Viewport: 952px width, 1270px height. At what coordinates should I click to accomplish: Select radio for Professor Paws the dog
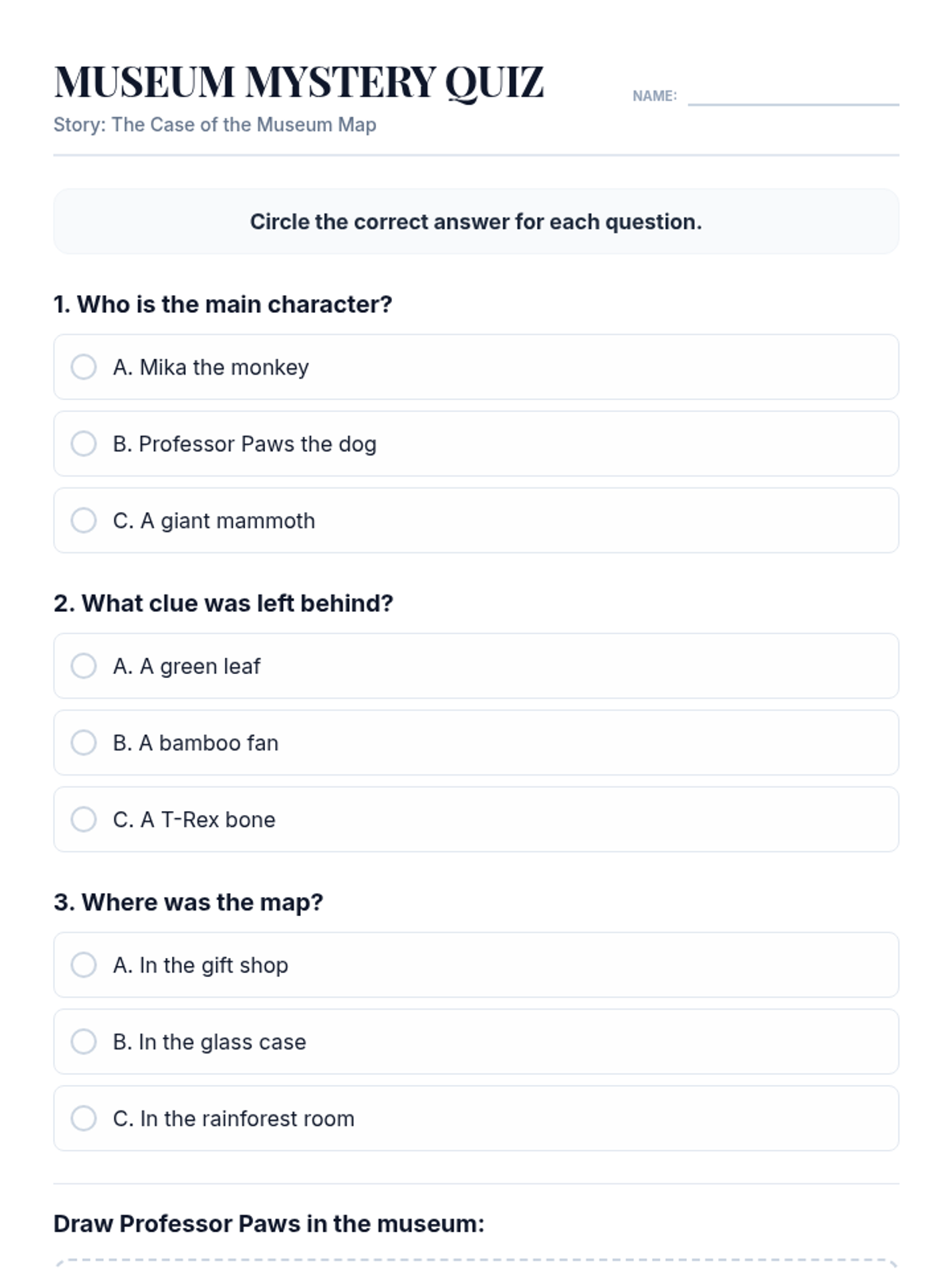tap(83, 444)
